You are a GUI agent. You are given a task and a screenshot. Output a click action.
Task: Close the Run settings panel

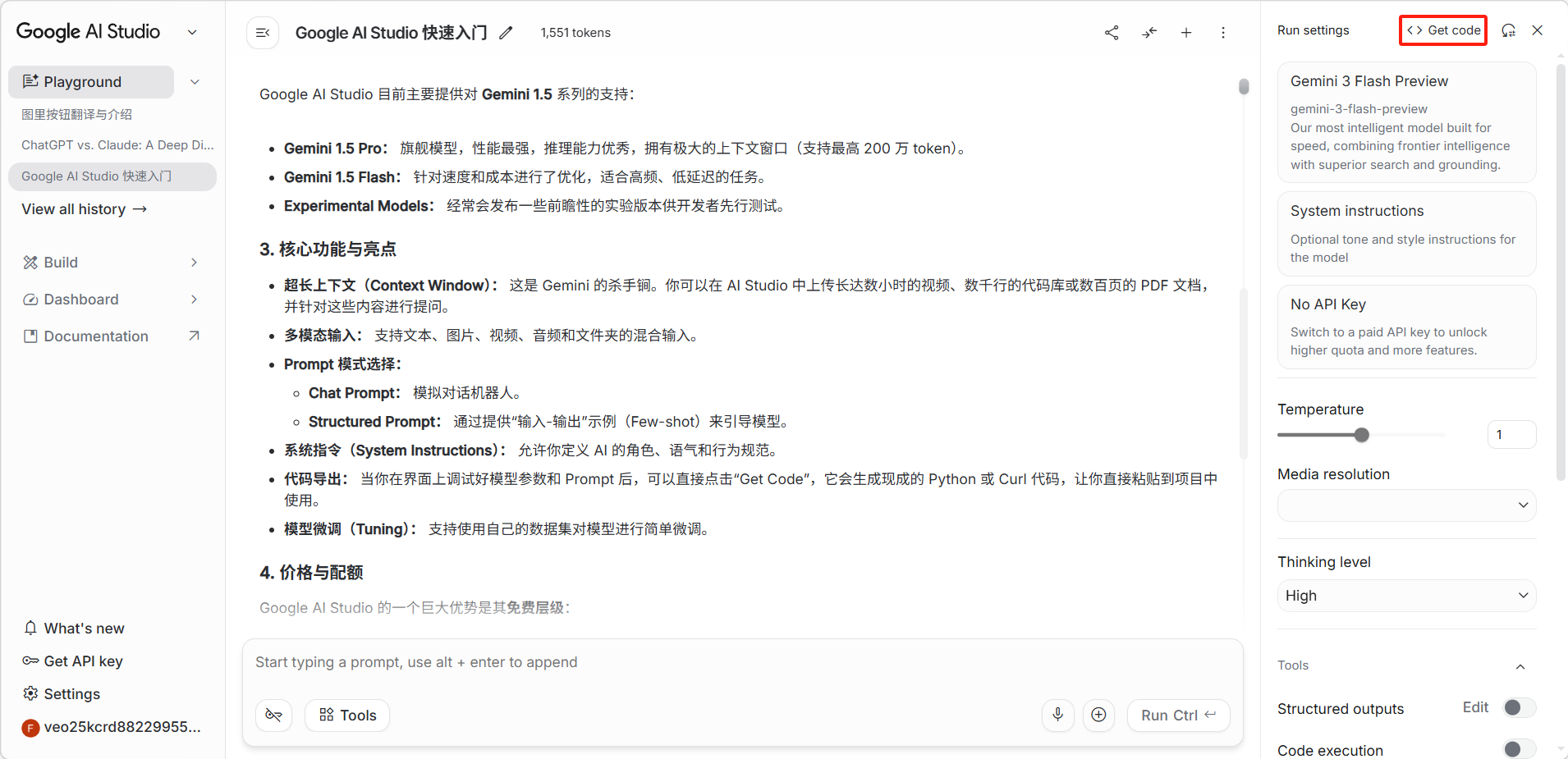pyautogui.click(x=1538, y=30)
